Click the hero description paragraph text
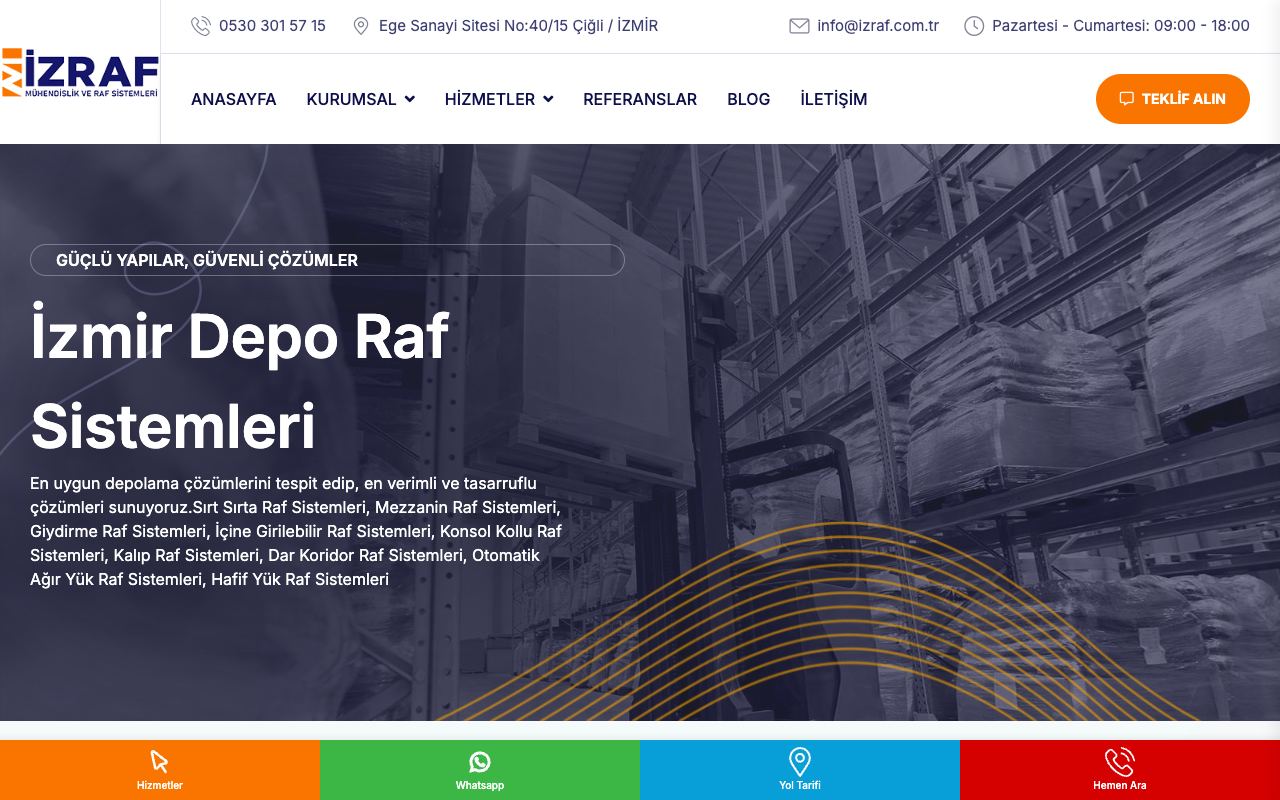The width and height of the screenshot is (1280, 800). (296, 531)
